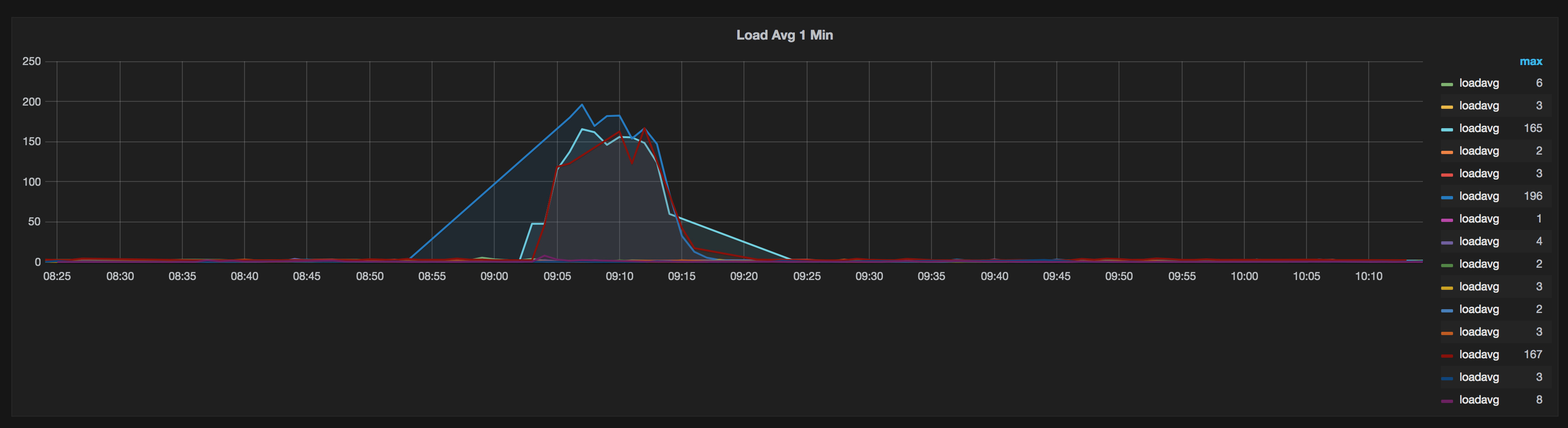Toggle the dark blue loadavg series with max 3
This screenshot has height=428, width=1568.
[1479, 378]
